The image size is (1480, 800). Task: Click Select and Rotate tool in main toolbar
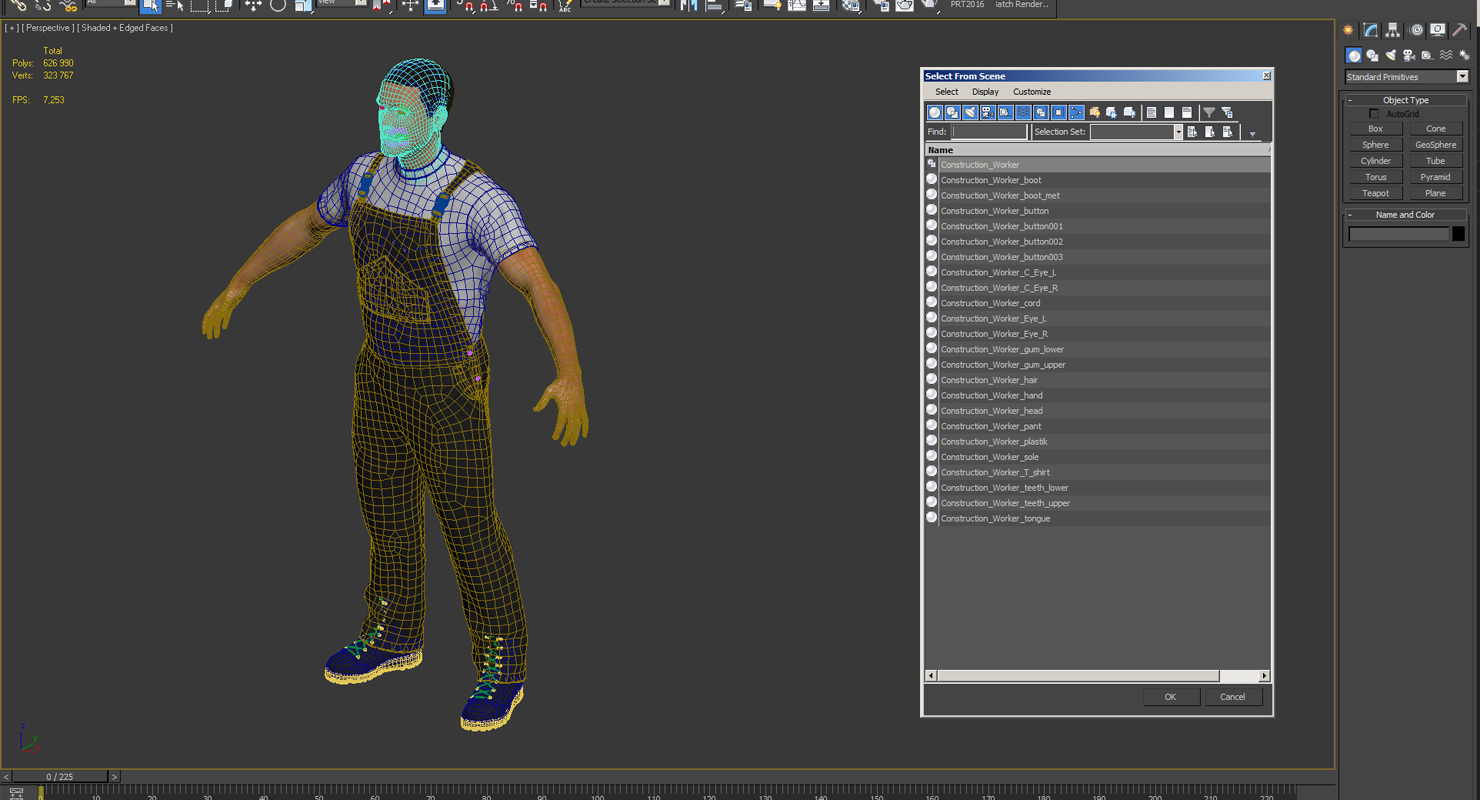click(x=278, y=6)
